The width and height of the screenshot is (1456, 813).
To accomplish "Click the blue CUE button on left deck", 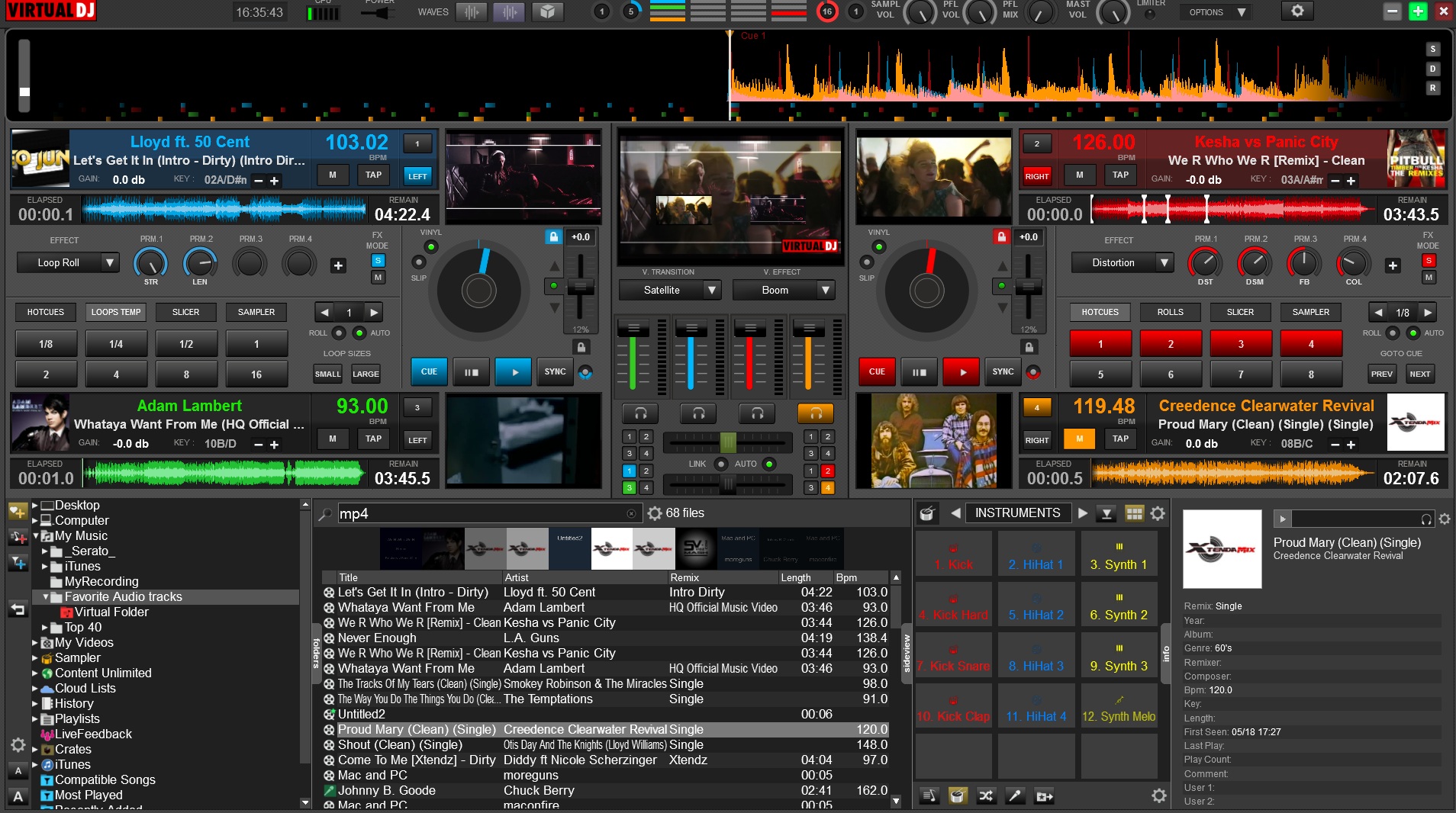I will tap(429, 372).
